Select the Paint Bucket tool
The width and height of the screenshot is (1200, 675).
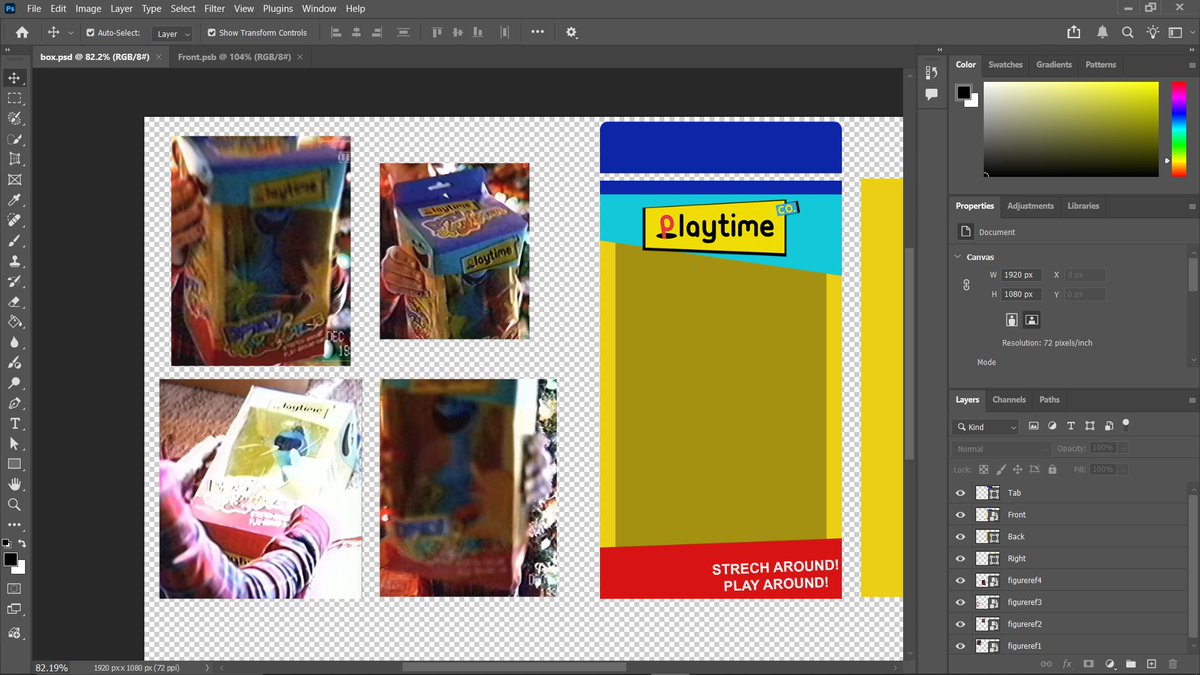click(x=14, y=322)
